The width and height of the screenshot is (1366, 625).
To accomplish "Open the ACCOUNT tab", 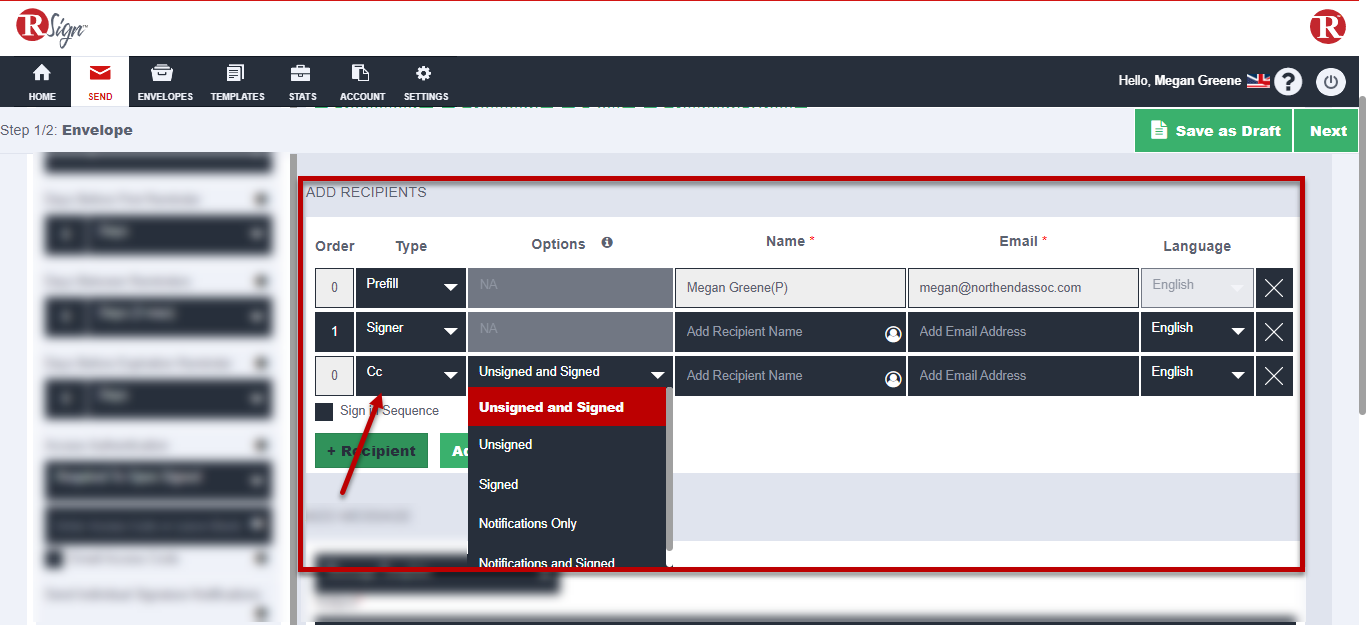I will coord(362,82).
